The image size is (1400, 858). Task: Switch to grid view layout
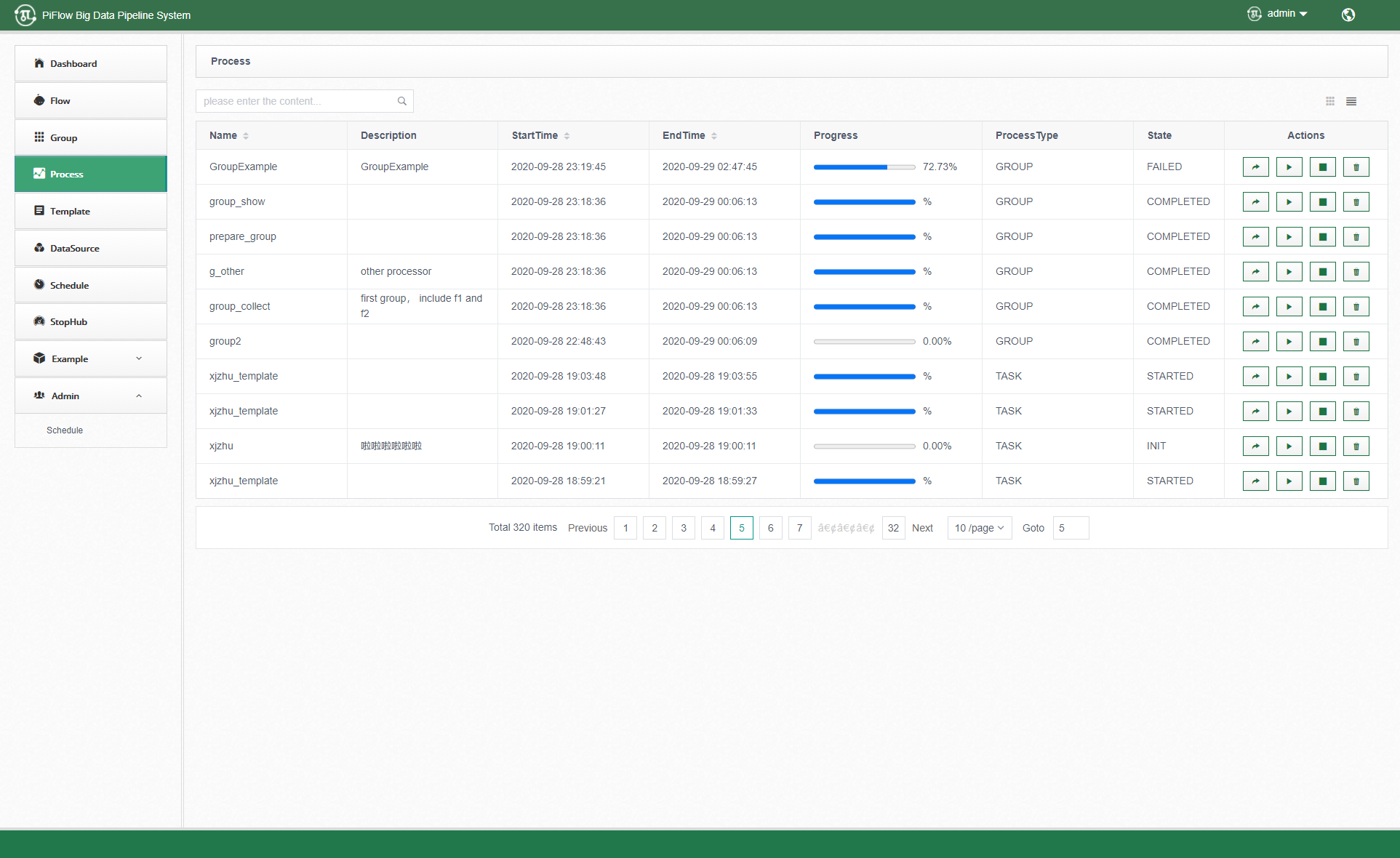click(x=1329, y=101)
